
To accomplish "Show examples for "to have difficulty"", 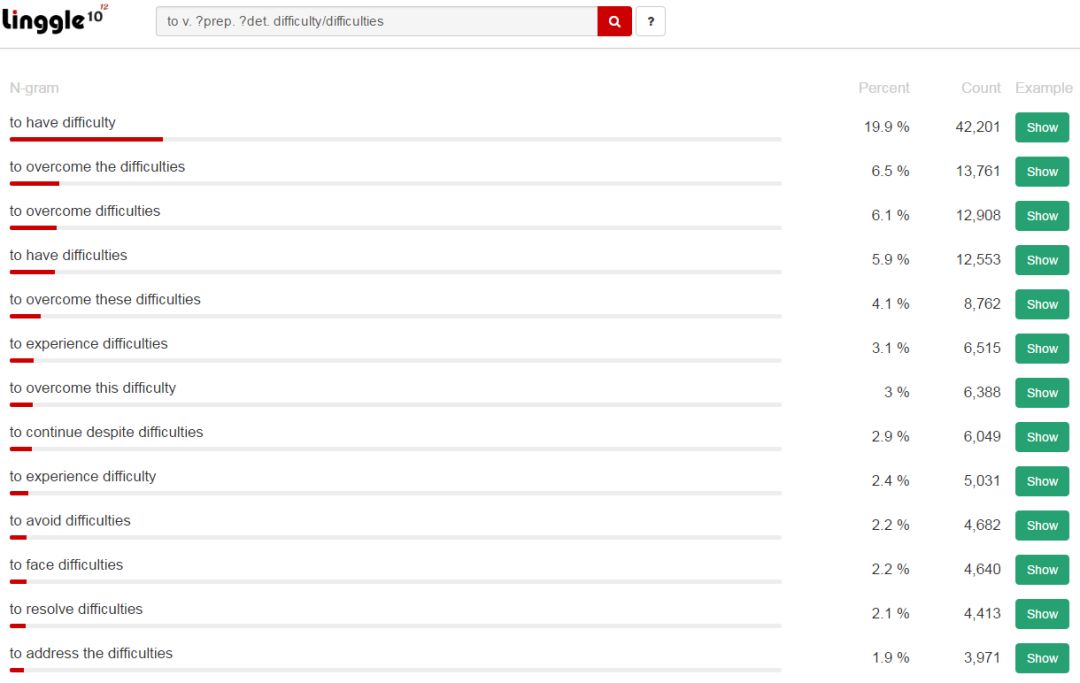I will [1041, 128].
